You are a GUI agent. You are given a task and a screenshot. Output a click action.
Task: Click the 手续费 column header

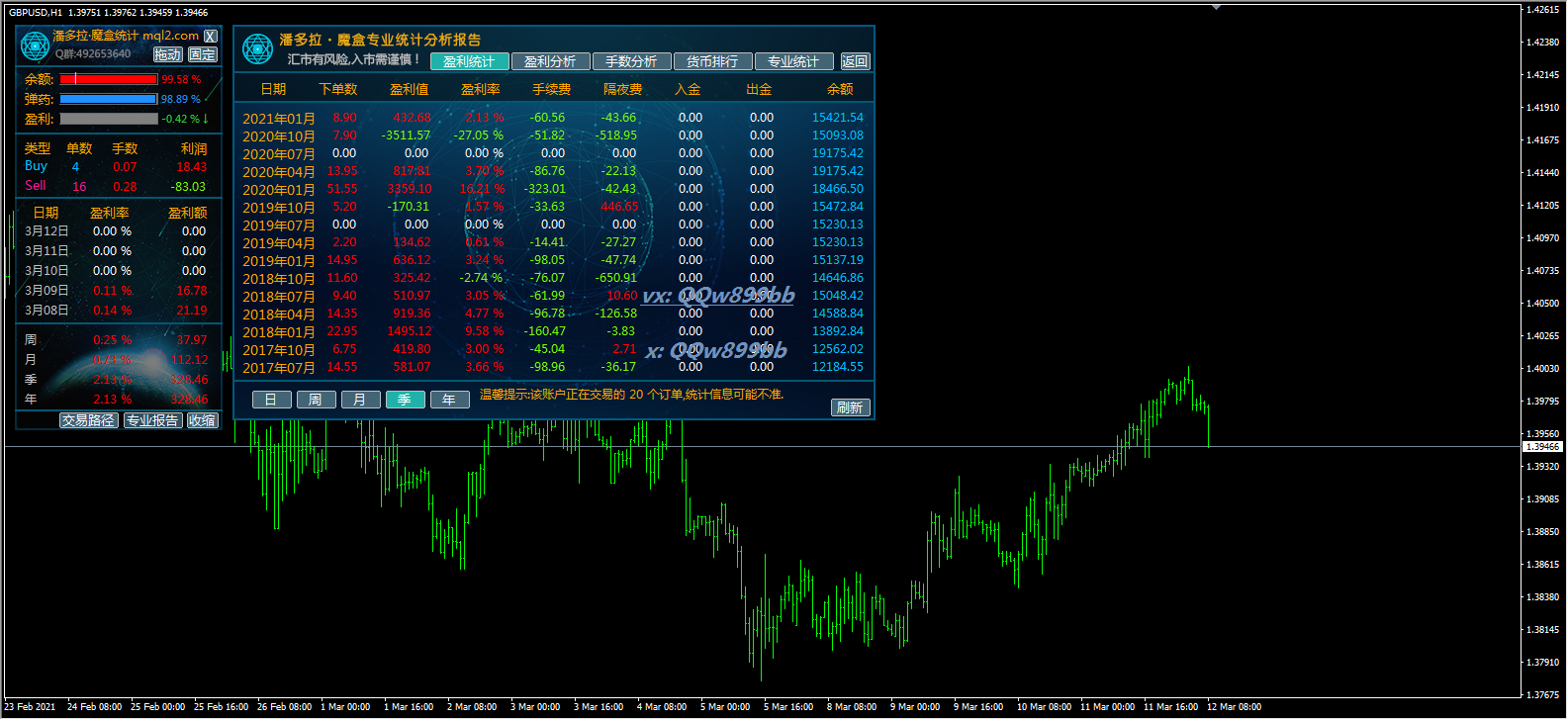[x=552, y=89]
